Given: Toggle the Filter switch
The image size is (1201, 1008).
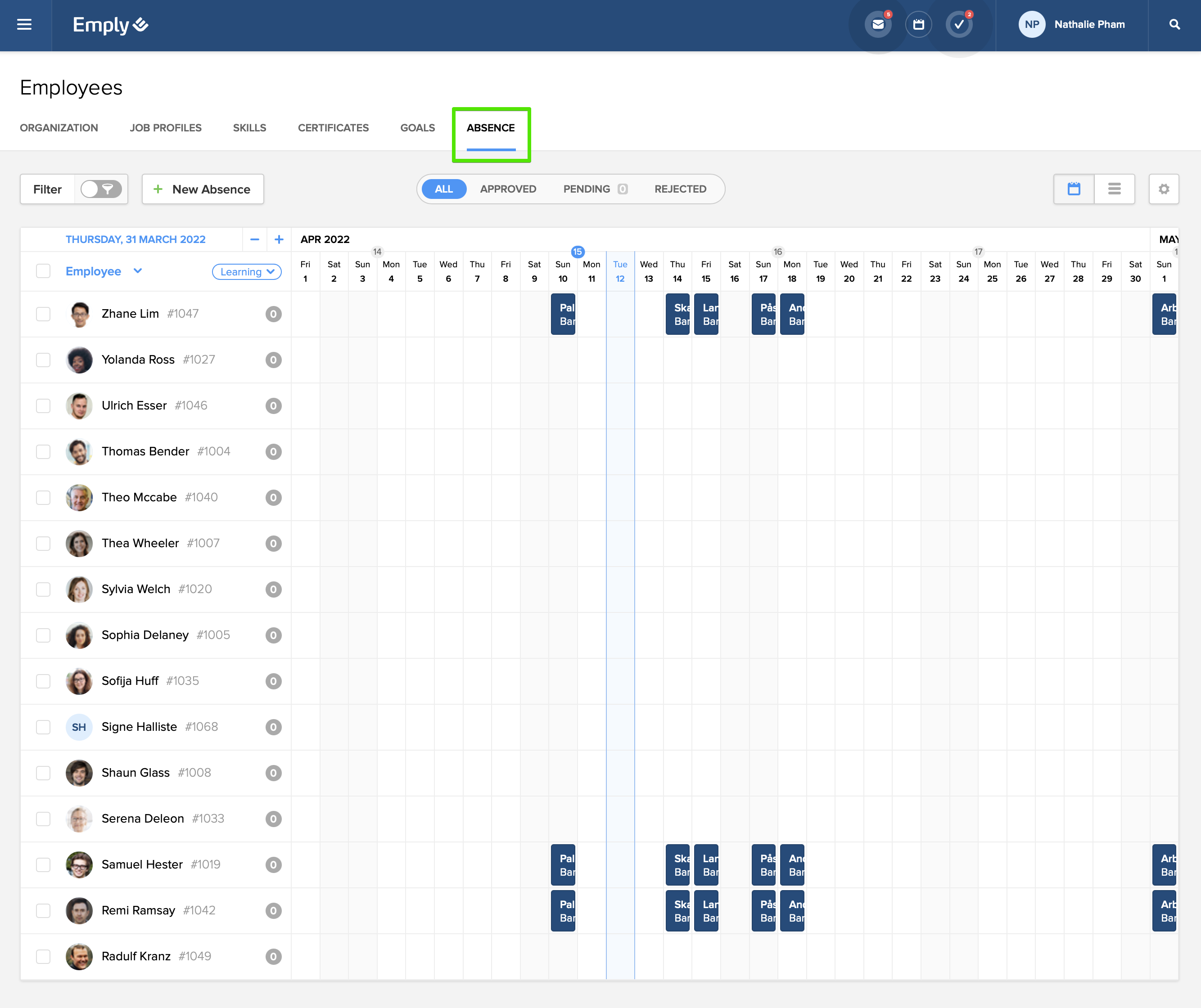Looking at the screenshot, I should point(101,189).
